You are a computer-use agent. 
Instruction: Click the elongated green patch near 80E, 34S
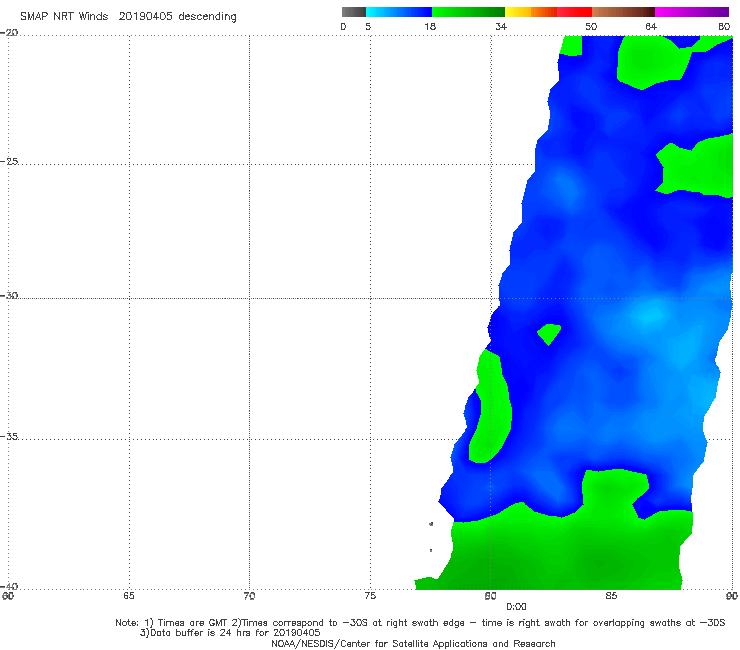click(x=491, y=406)
